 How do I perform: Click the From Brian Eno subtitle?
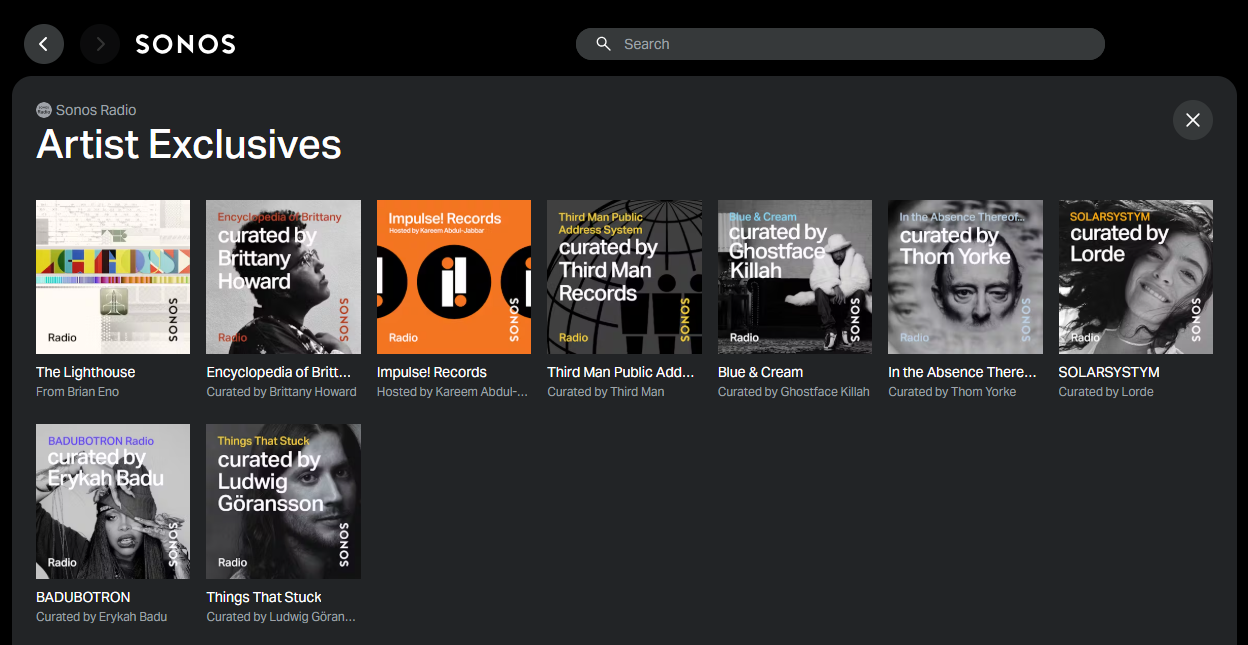coord(78,392)
